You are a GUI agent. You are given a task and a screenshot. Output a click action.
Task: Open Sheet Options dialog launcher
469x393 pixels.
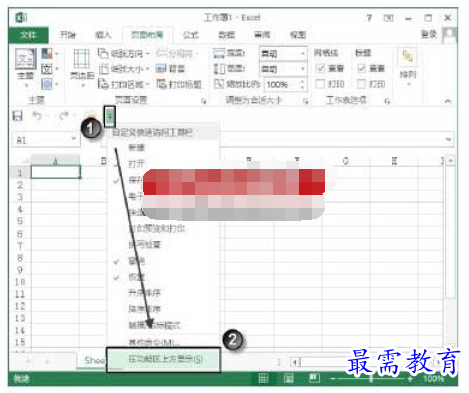point(387,101)
